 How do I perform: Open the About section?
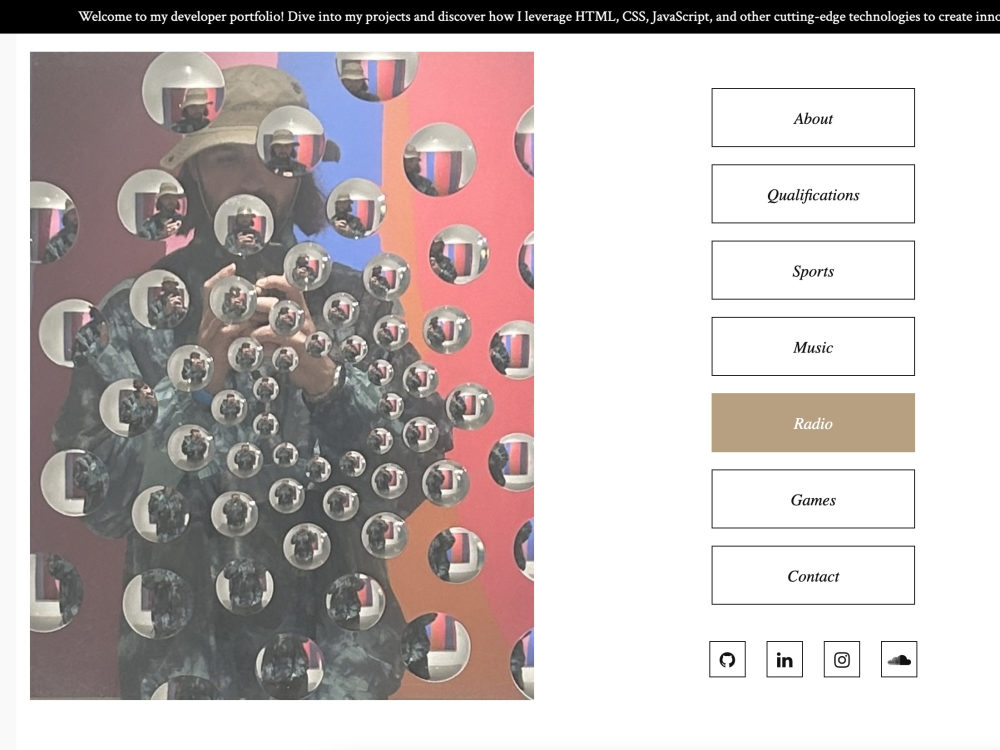pyautogui.click(x=813, y=118)
